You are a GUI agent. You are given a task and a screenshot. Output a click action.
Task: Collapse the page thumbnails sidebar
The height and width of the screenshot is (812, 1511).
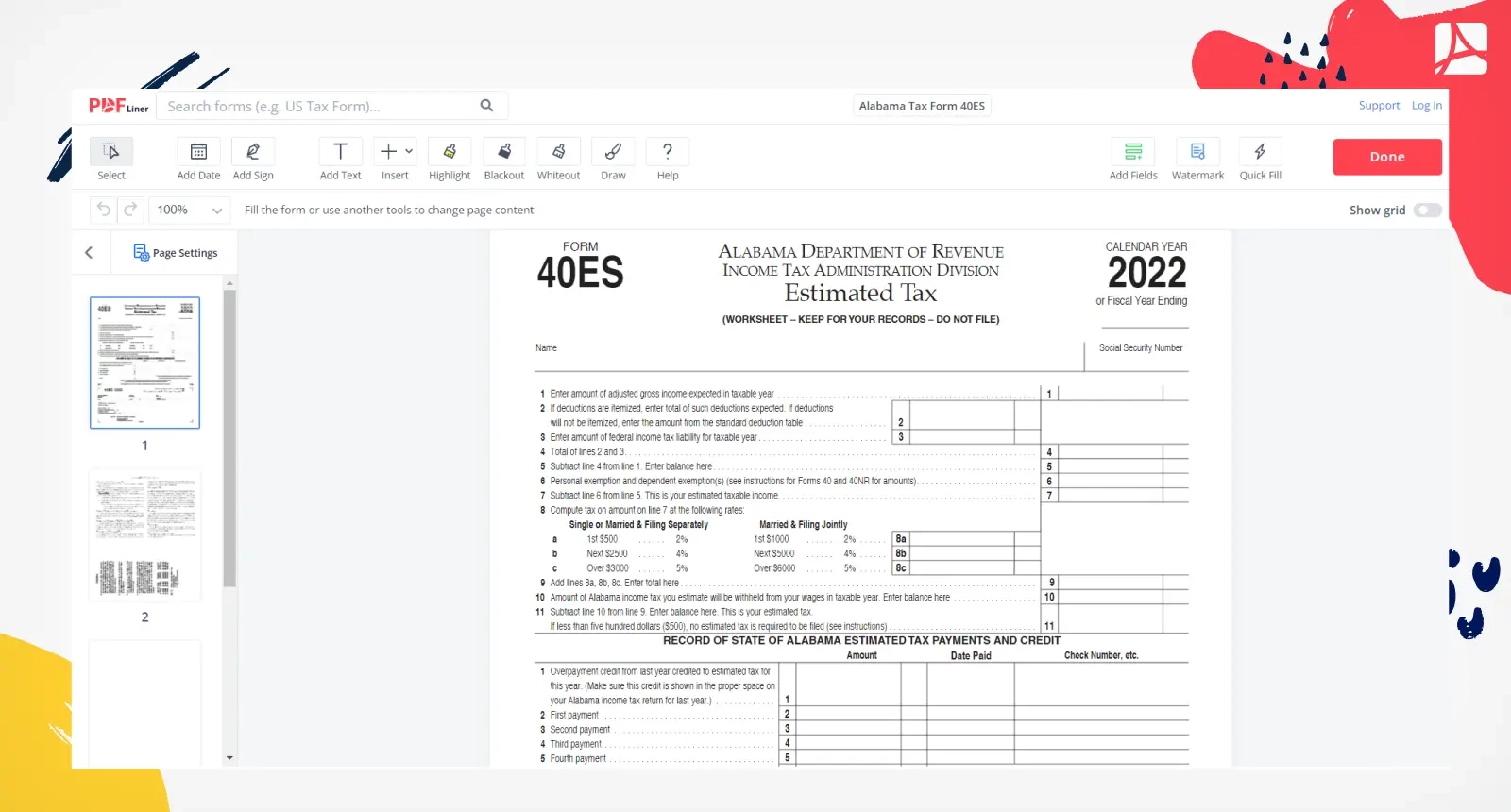pyautogui.click(x=89, y=253)
